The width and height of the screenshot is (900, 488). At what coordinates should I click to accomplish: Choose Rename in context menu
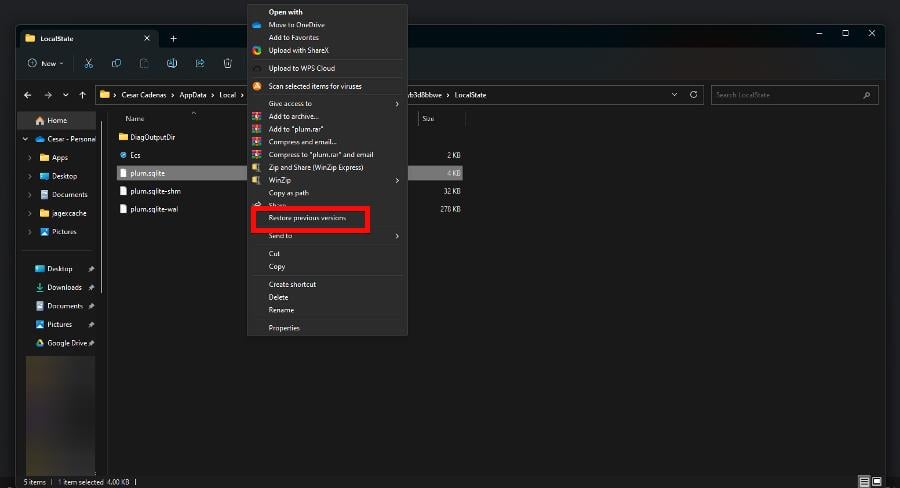[327, 310]
